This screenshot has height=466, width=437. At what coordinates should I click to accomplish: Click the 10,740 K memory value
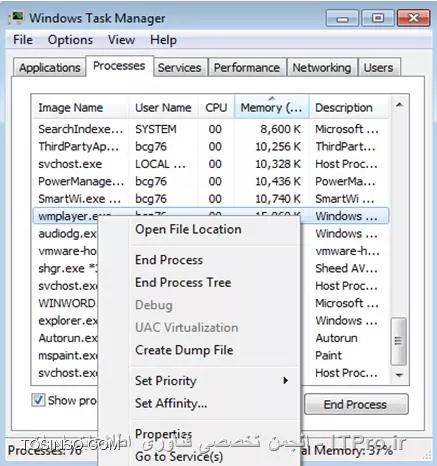[x=278, y=199]
